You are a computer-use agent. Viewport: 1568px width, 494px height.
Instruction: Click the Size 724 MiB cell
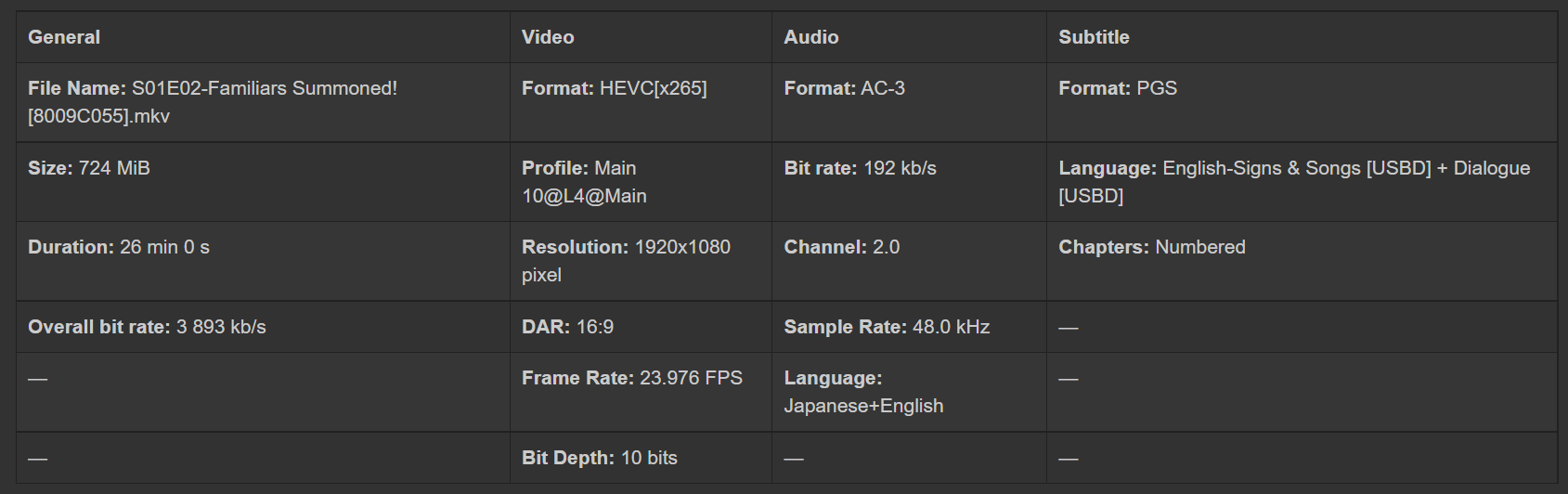(x=89, y=168)
